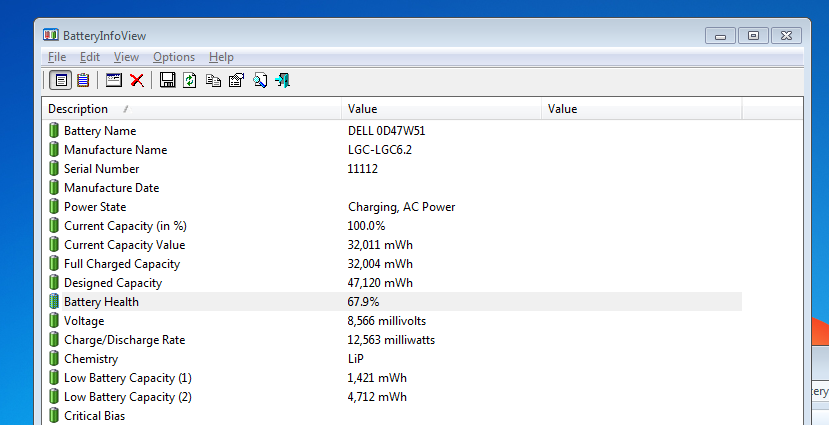The height and width of the screenshot is (425, 829).
Task: Open Properties via the toolbar properties icon
Action: pos(236,80)
